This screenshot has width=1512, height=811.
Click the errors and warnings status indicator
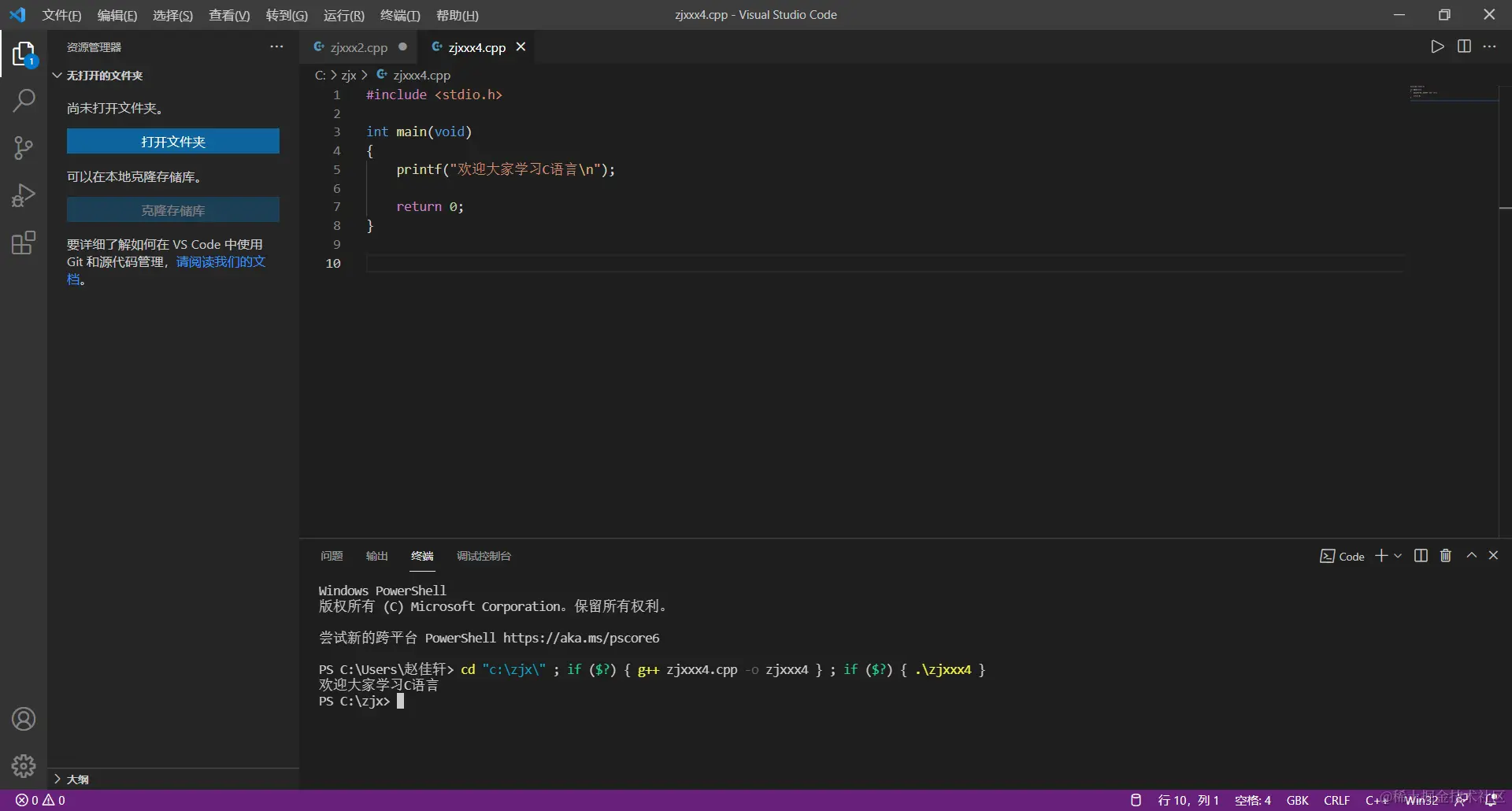41,800
